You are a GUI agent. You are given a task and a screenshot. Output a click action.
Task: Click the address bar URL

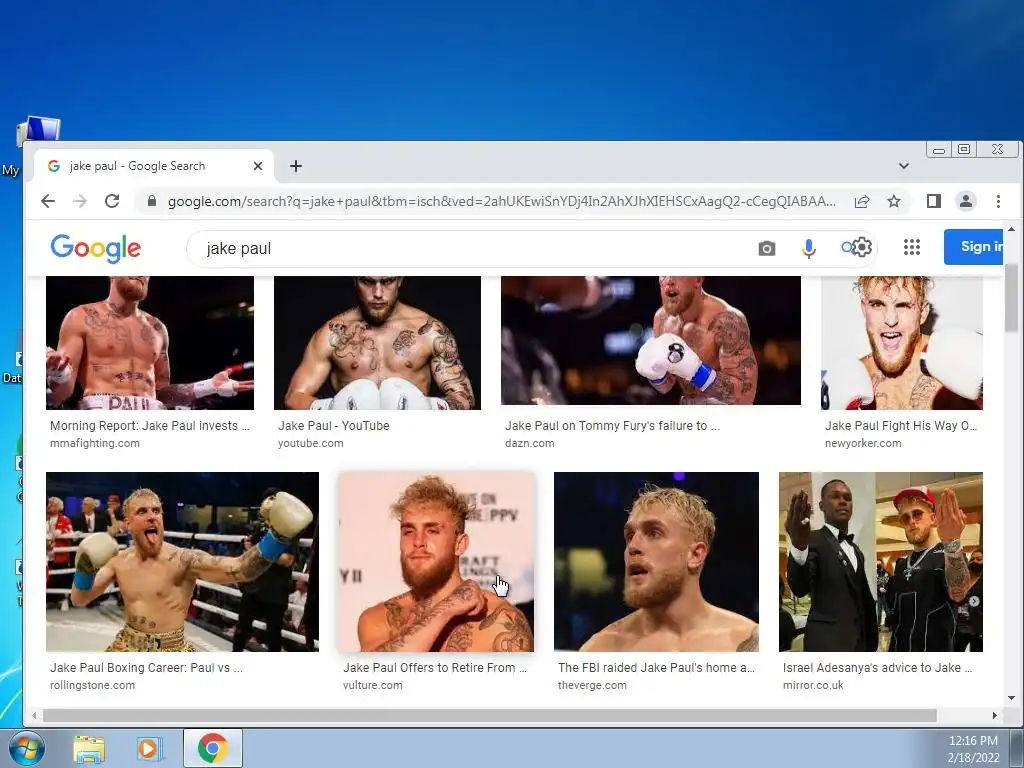point(502,201)
